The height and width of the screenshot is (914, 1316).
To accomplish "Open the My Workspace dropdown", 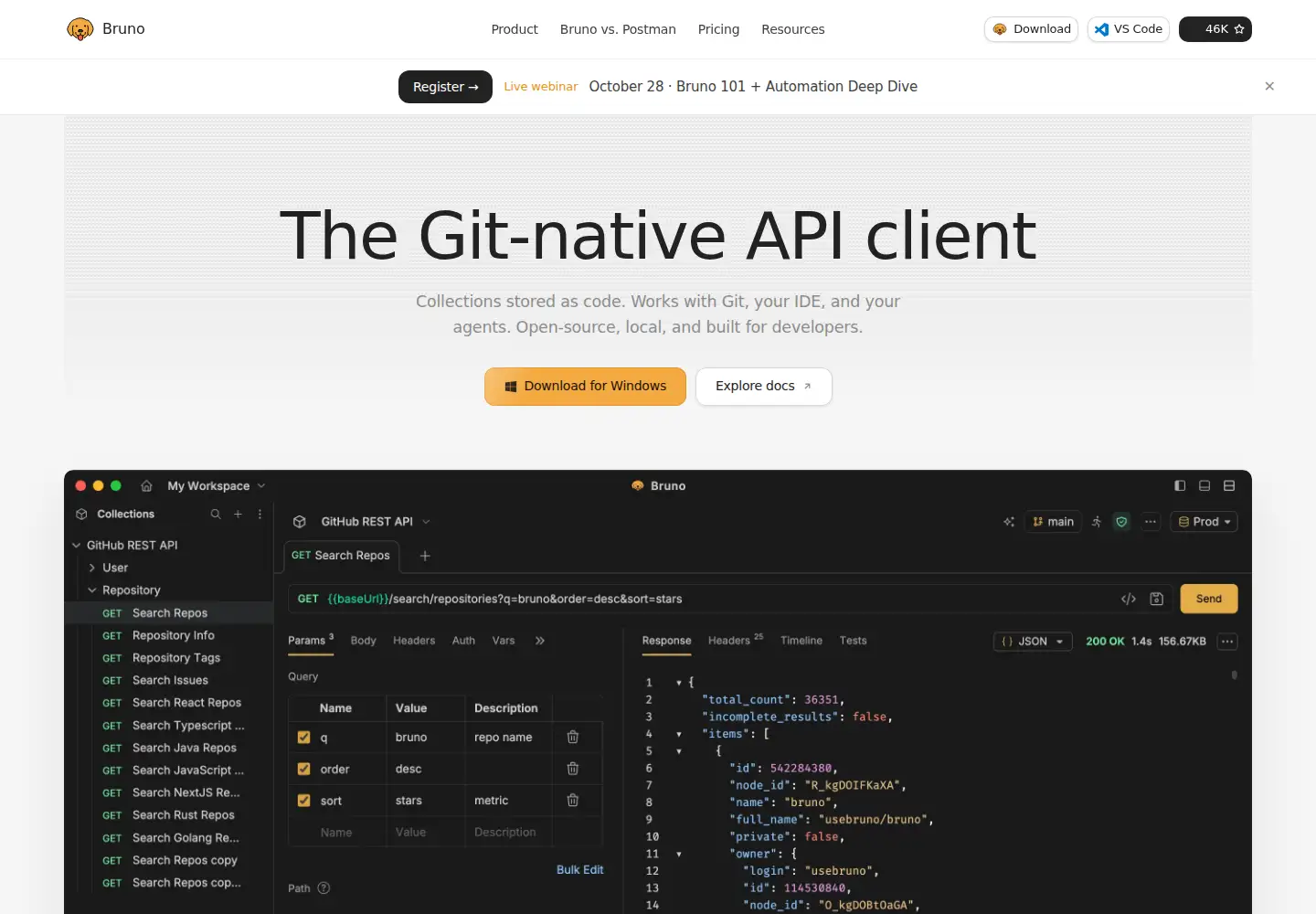I will 217,486.
